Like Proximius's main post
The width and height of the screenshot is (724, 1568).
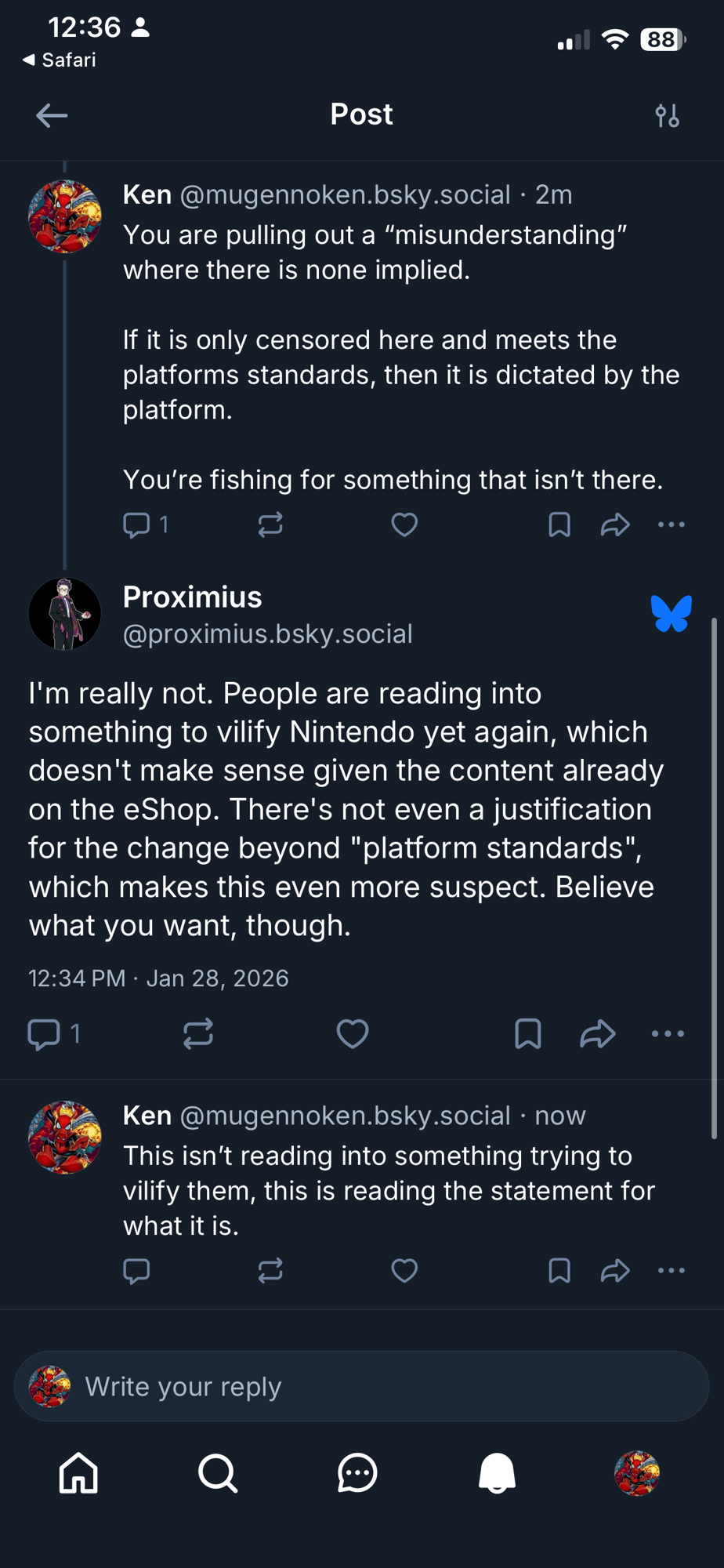[x=352, y=1033]
